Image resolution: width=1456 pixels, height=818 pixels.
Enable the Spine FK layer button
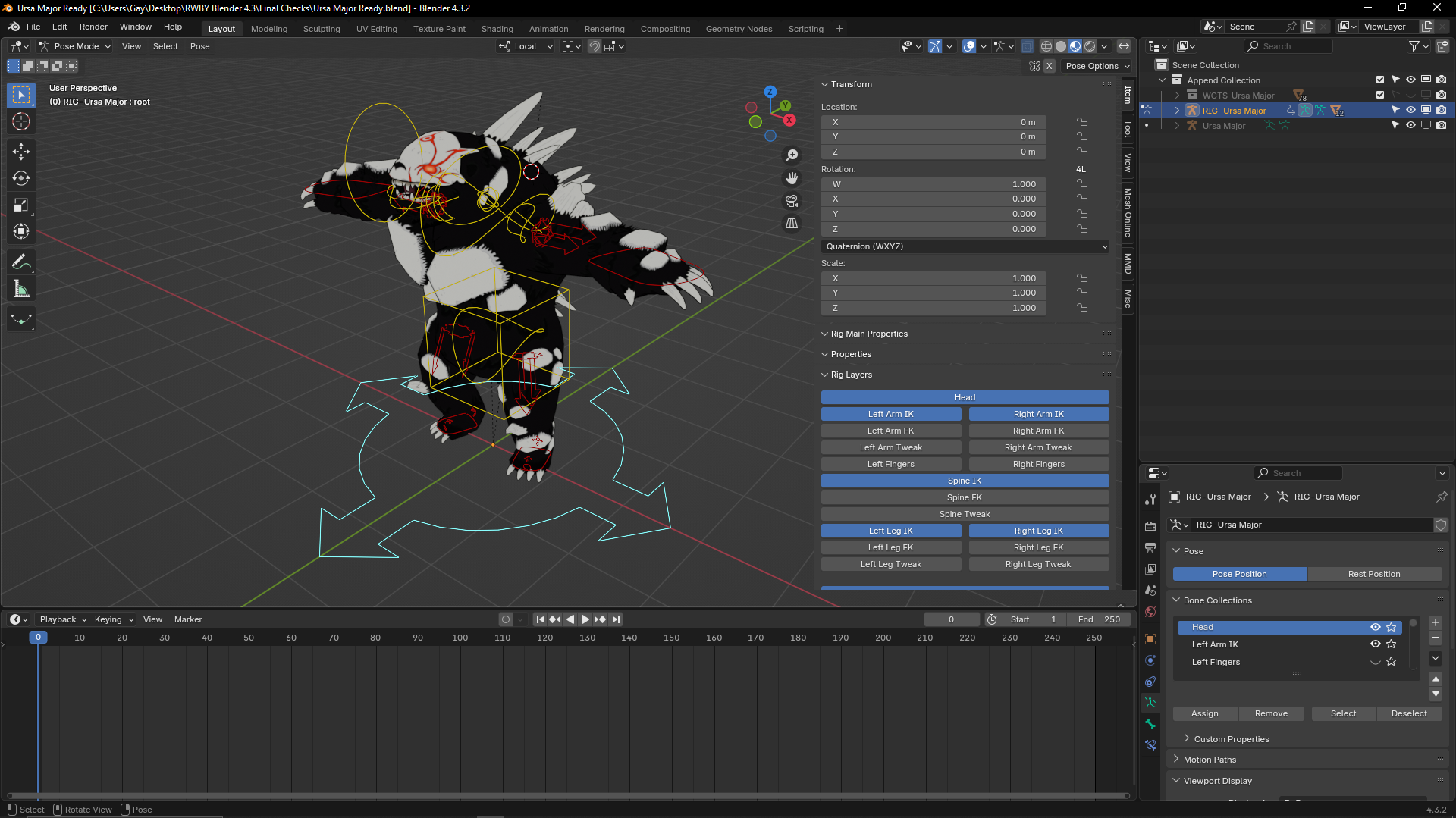click(965, 497)
